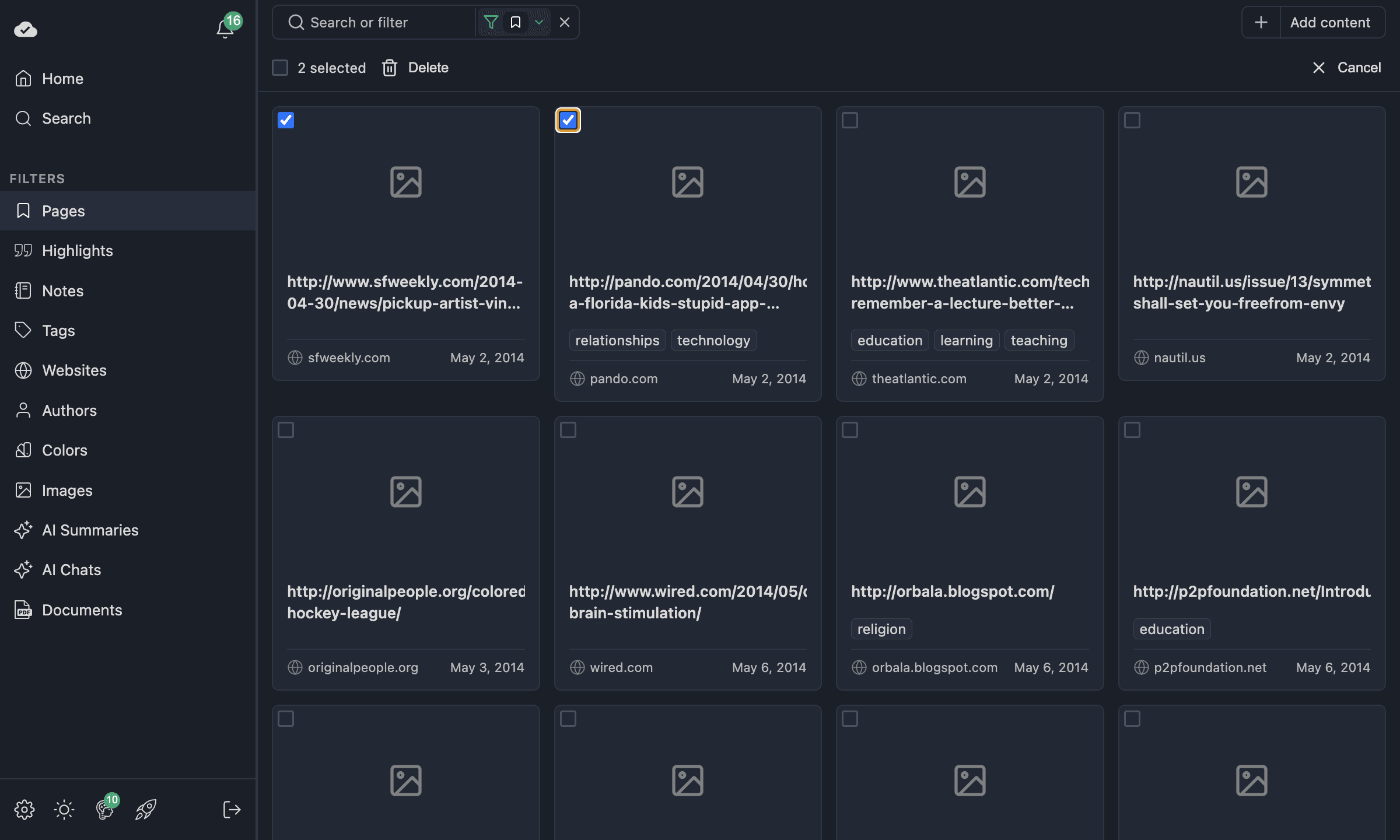The height and width of the screenshot is (840, 1400).
Task: Open the AI Summaries section
Action: [90, 530]
